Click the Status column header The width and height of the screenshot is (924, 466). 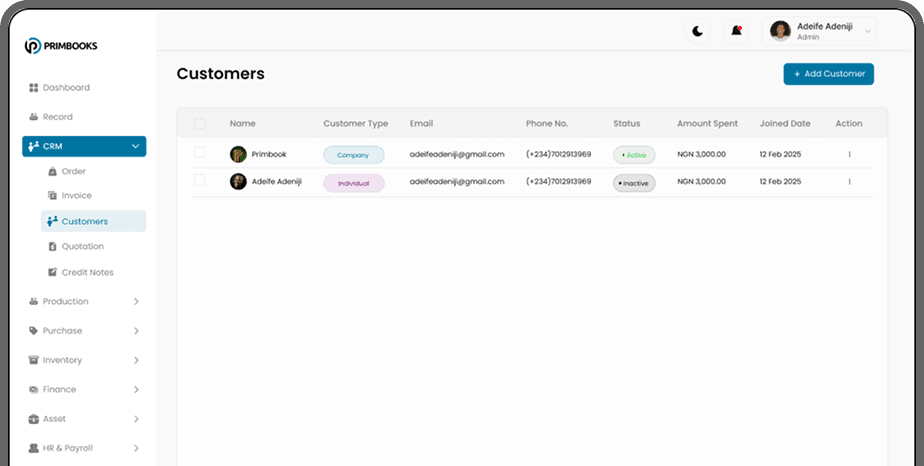click(x=626, y=124)
